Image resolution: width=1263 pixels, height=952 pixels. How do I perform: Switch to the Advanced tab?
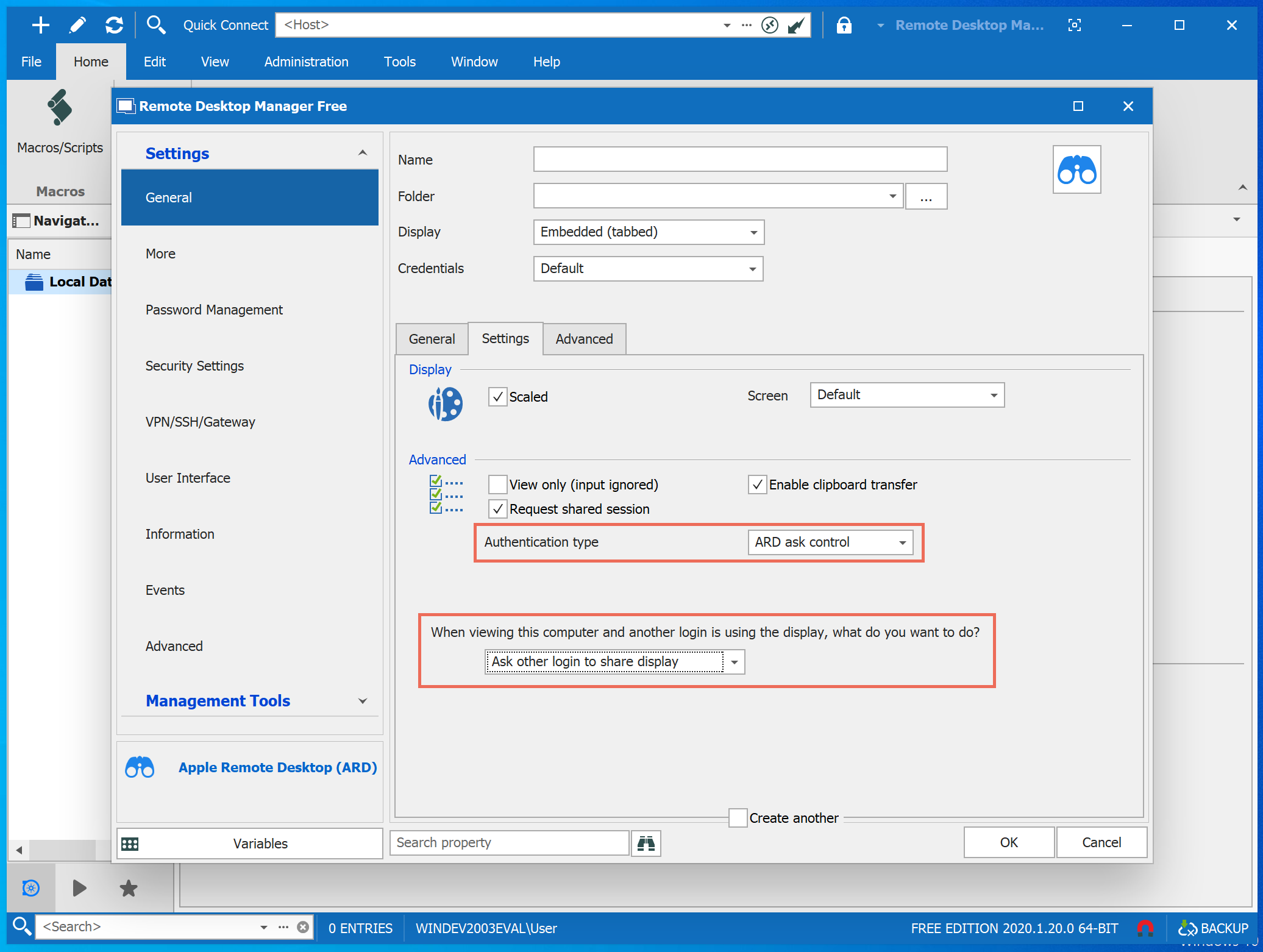click(x=583, y=339)
